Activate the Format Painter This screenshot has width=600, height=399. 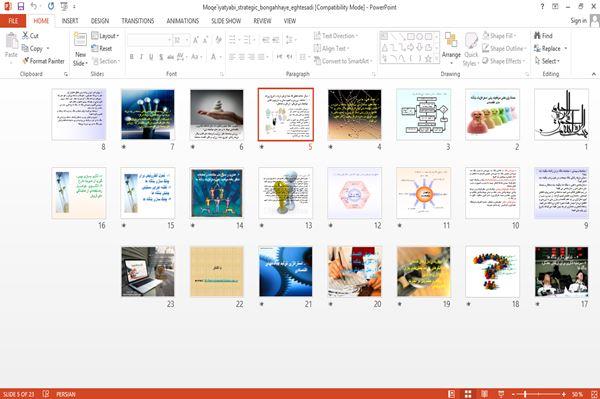43,61
